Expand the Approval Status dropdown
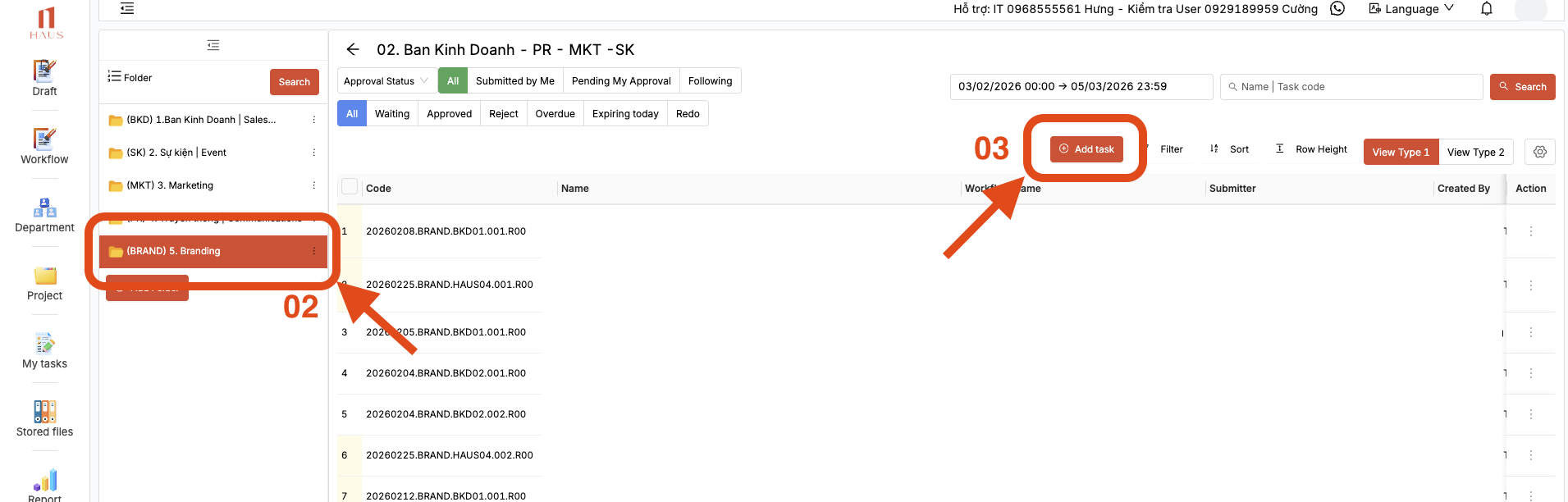Screen dimensions: 1568x502 (x=386, y=81)
